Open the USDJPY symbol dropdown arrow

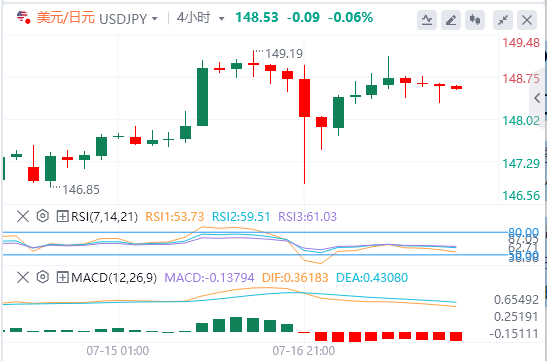[x=155, y=18]
